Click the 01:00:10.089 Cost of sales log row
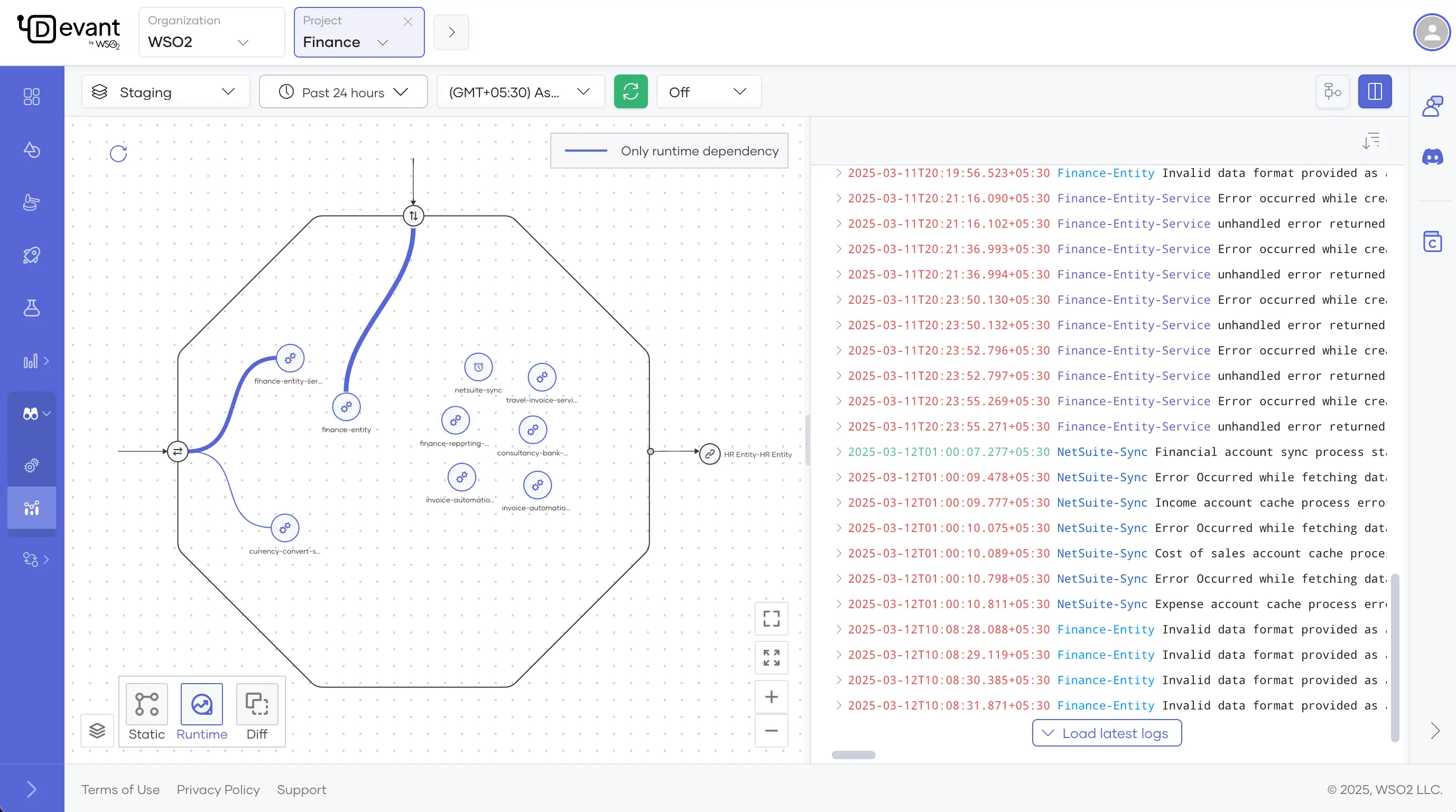This screenshot has height=812, width=1456. 1111,553
